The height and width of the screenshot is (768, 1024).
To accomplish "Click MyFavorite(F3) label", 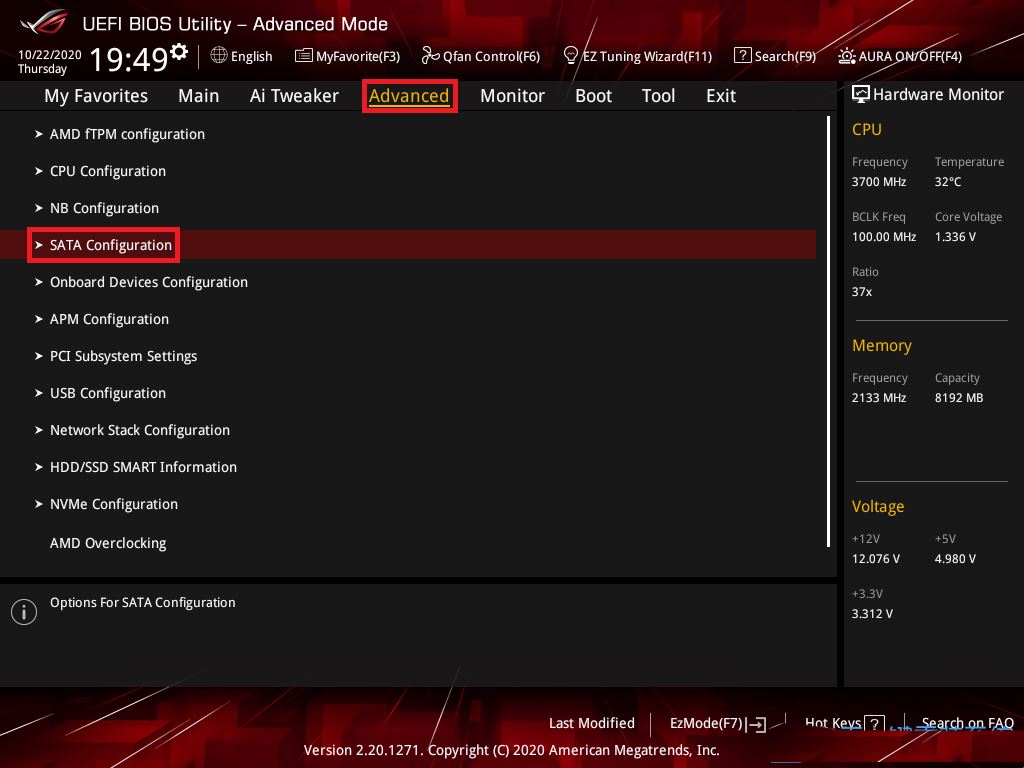I will click(x=358, y=56).
